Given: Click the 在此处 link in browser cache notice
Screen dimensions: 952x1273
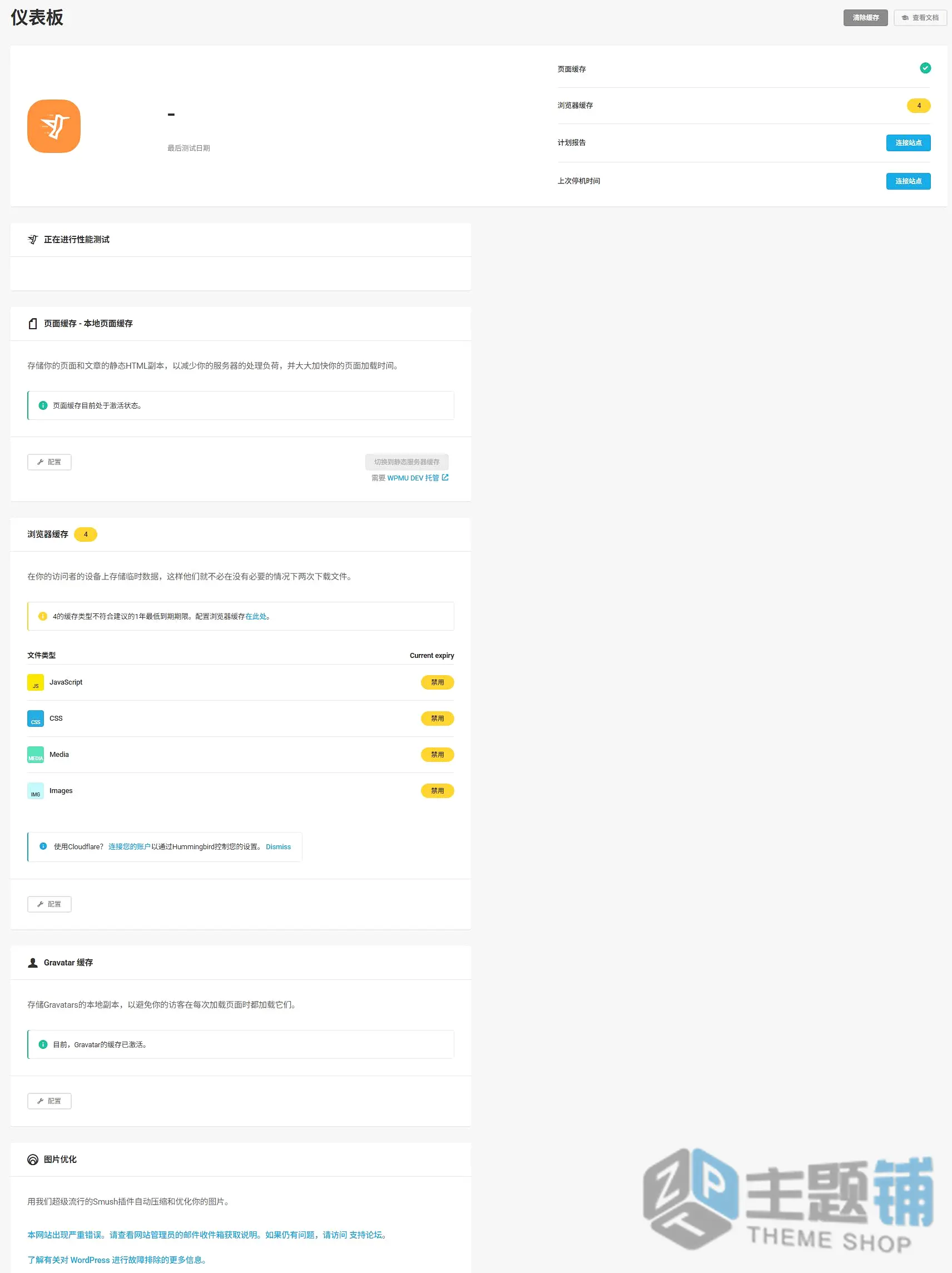Looking at the screenshot, I should click(x=256, y=616).
